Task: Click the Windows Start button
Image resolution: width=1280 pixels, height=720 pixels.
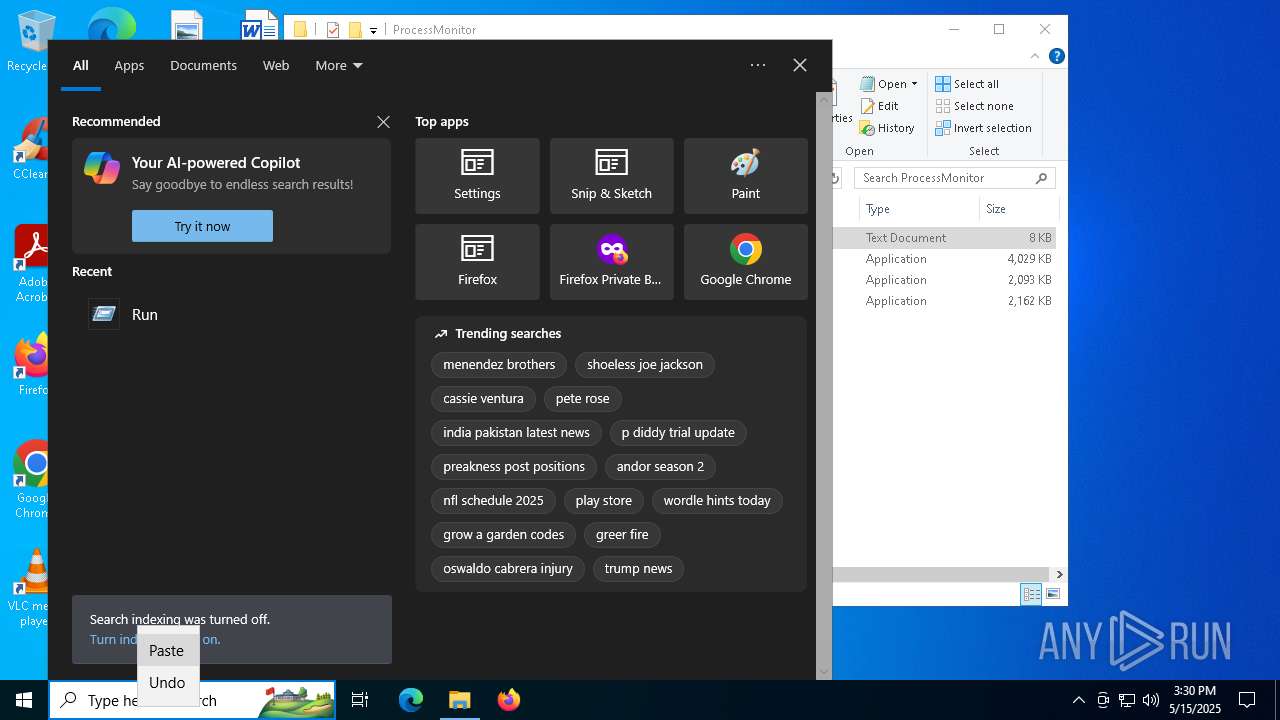Action: click(x=24, y=700)
